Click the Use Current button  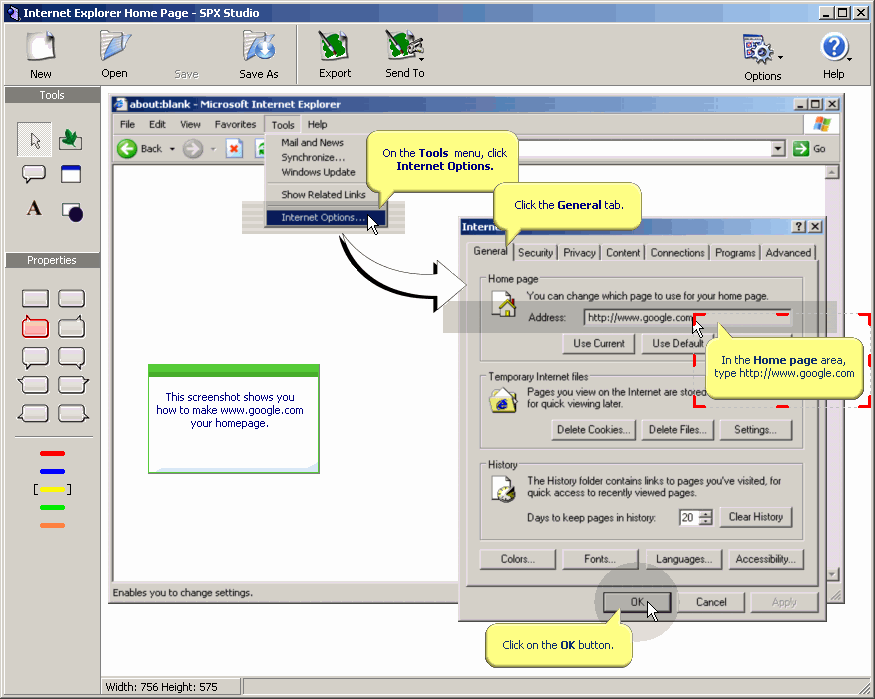[599, 344]
